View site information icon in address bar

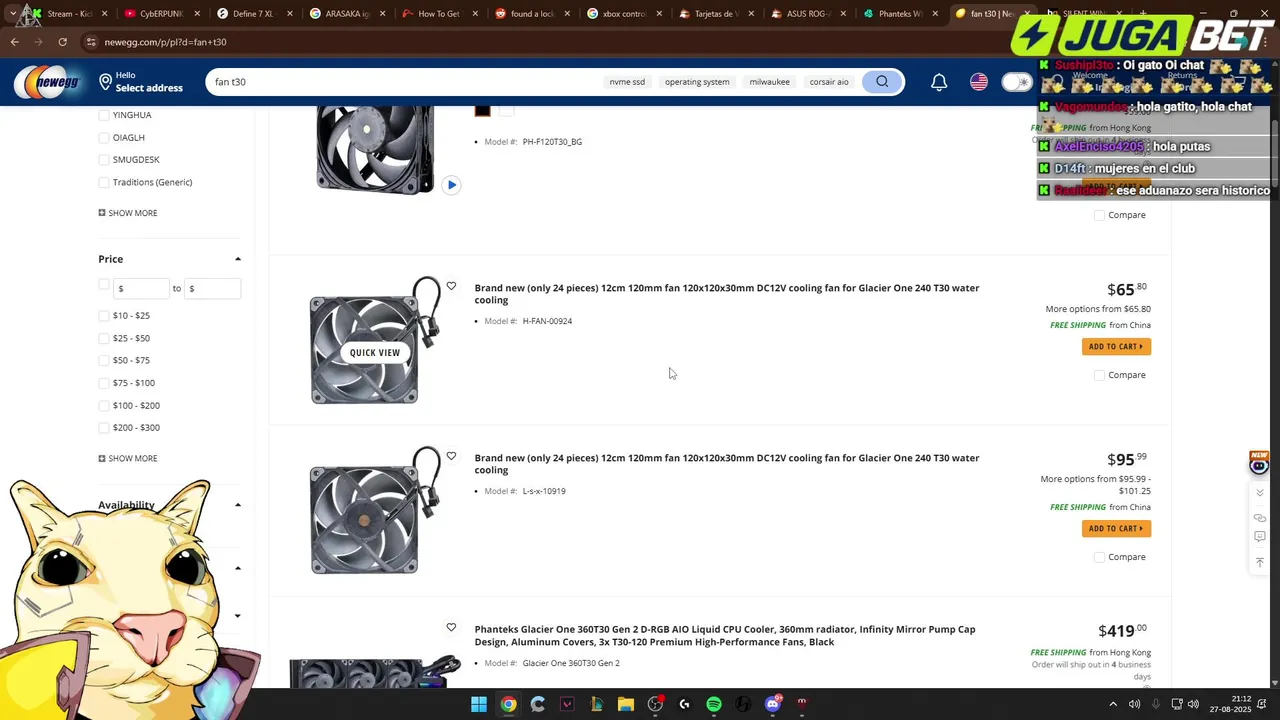(90, 42)
